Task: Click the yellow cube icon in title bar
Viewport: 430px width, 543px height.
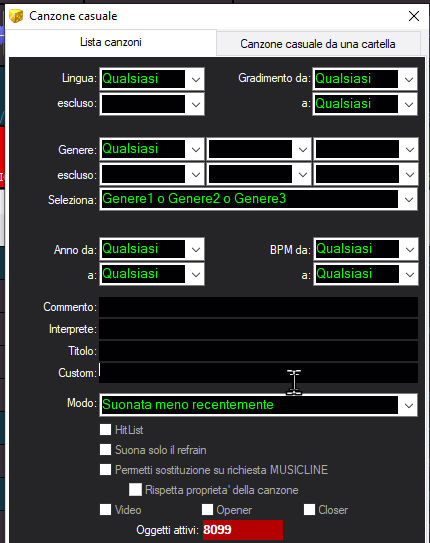Action: pyautogui.click(x=16, y=16)
